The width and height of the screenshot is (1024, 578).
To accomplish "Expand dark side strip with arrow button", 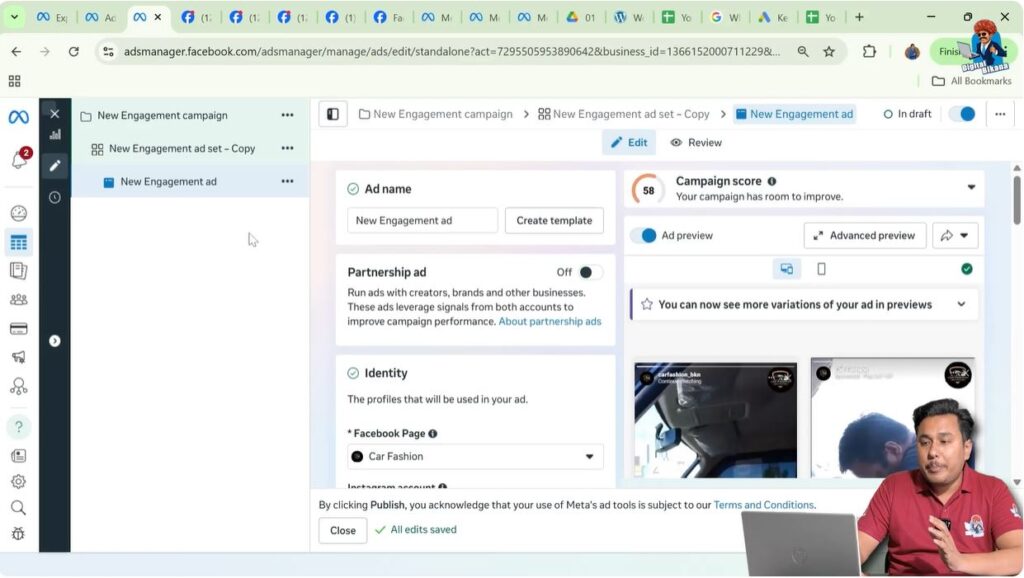I will [55, 341].
